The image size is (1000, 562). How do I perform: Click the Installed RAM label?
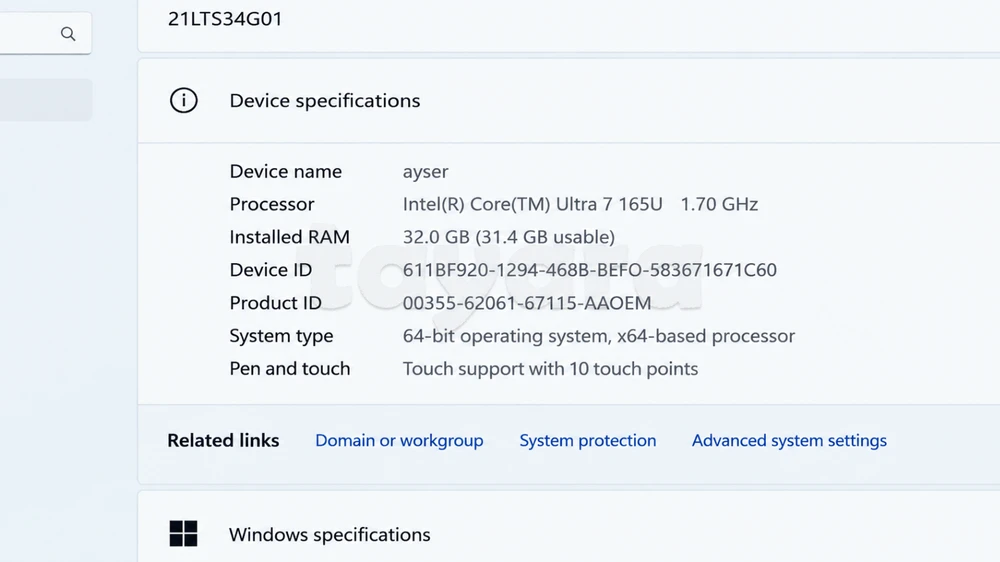coord(290,237)
